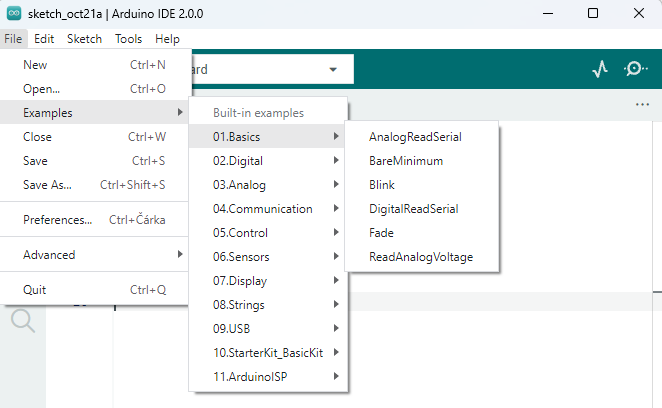662x408 pixels.
Task: Maximize the Arduino IDE window
Action: click(593, 14)
